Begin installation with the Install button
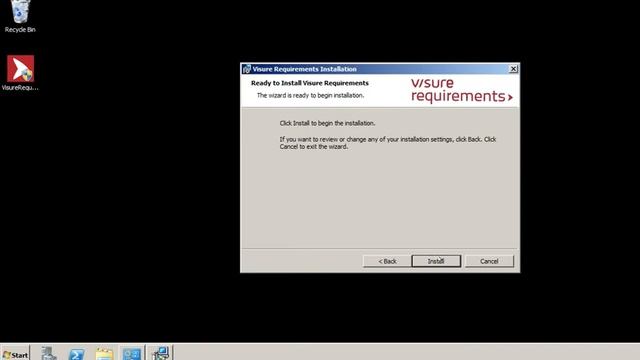 tap(436, 261)
